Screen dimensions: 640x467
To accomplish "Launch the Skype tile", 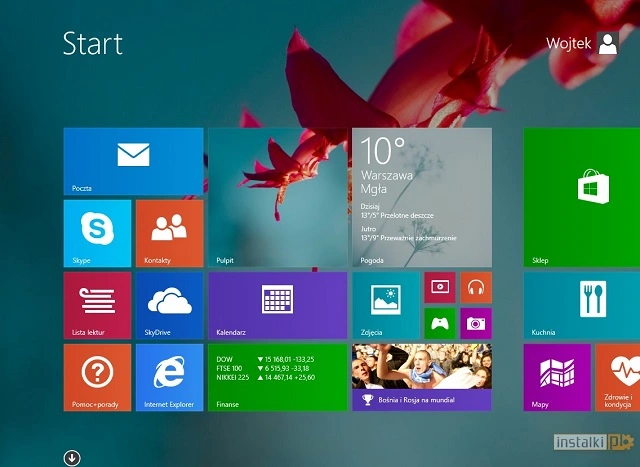I will click(x=98, y=234).
